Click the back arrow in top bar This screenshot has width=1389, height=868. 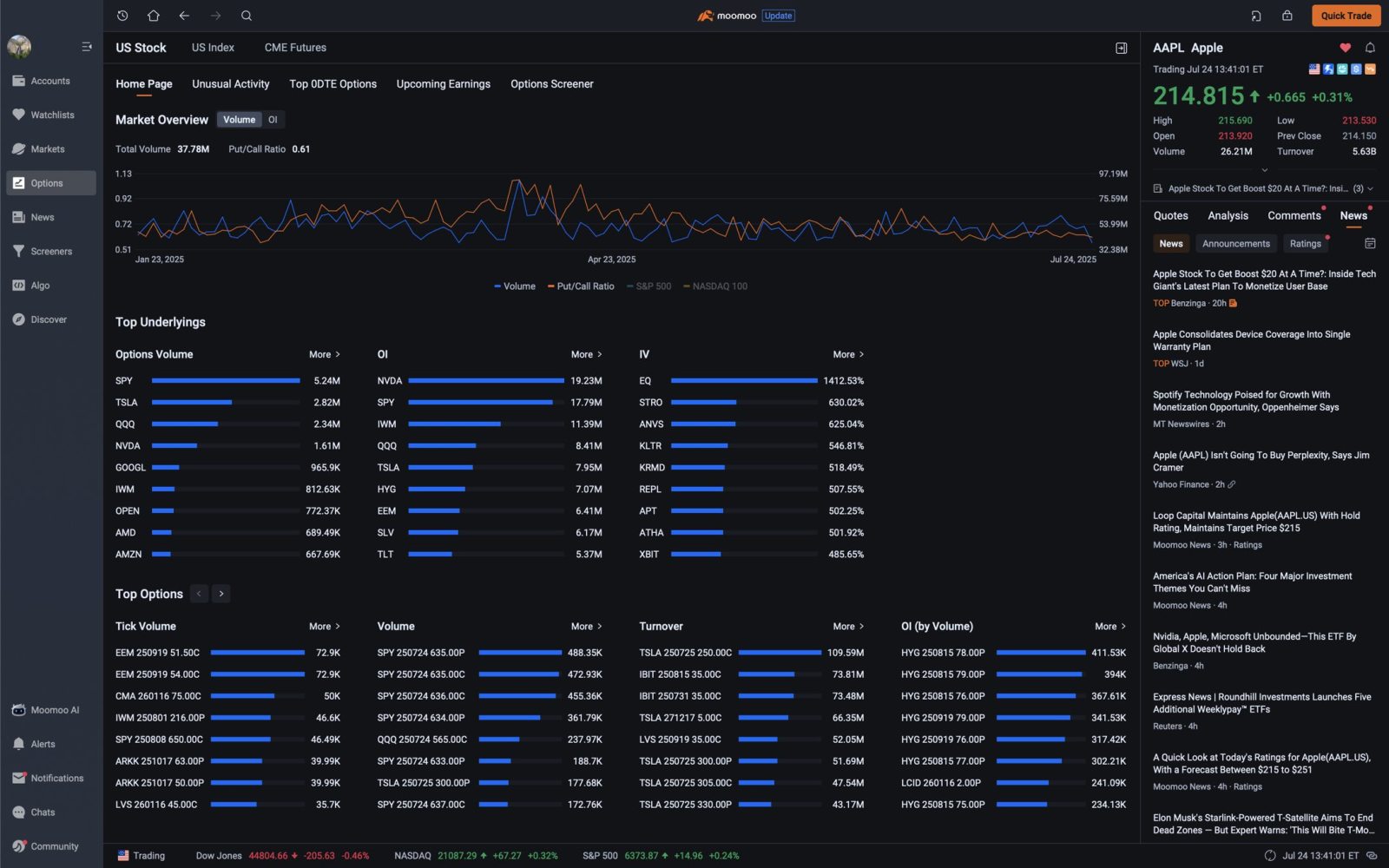(x=184, y=16)
